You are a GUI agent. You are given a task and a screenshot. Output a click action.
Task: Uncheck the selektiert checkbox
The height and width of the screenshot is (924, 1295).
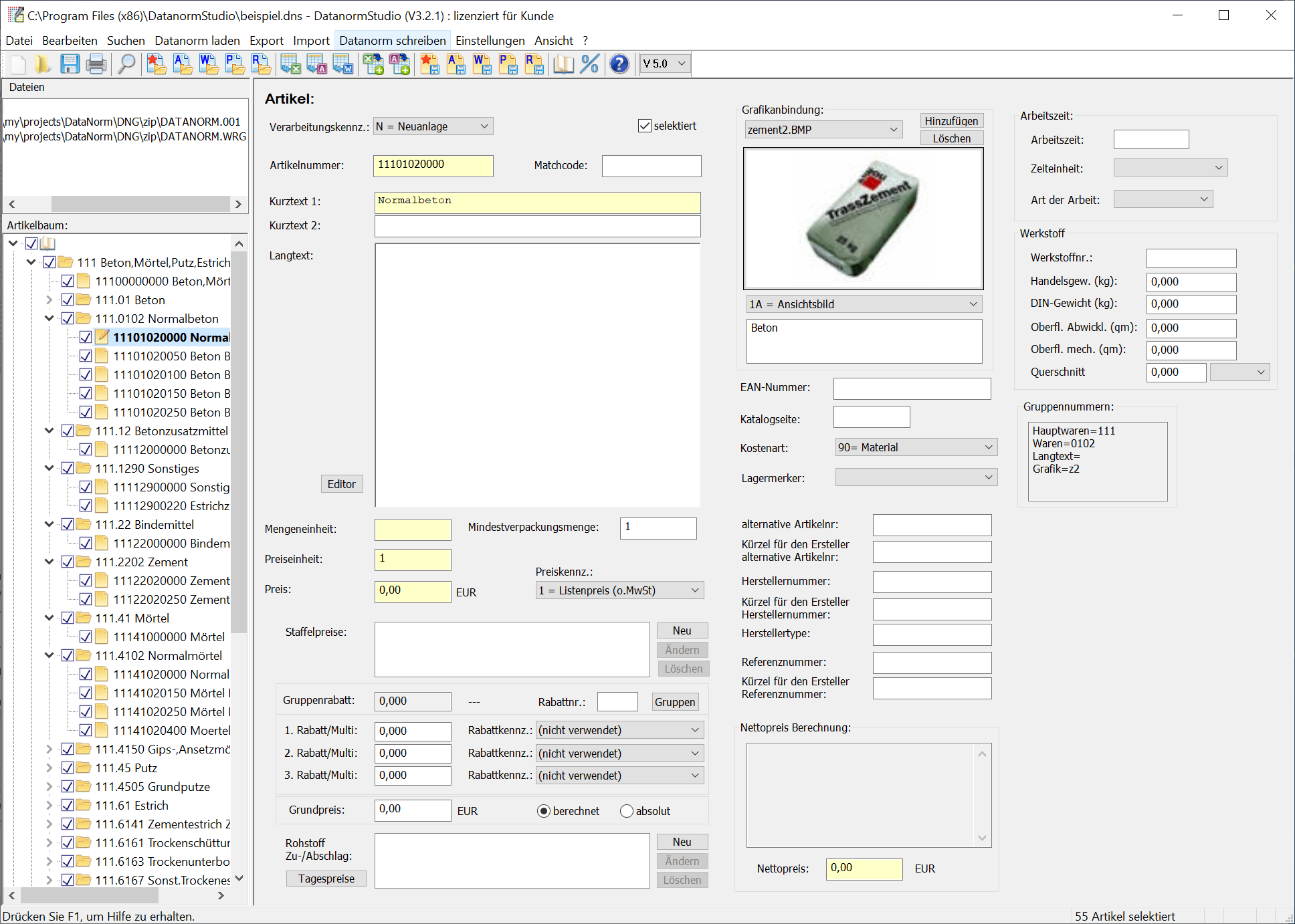tap(645, 126)
